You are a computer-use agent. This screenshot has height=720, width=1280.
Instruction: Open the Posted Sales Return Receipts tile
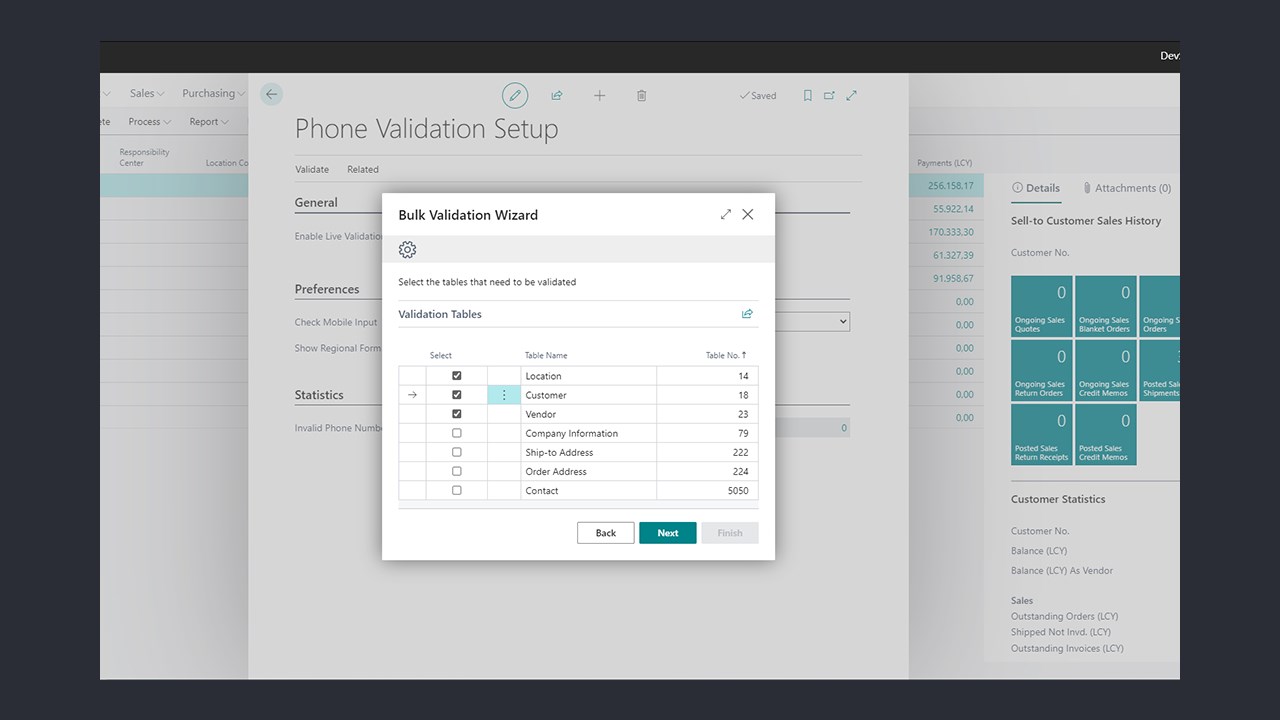point(1042,434)
